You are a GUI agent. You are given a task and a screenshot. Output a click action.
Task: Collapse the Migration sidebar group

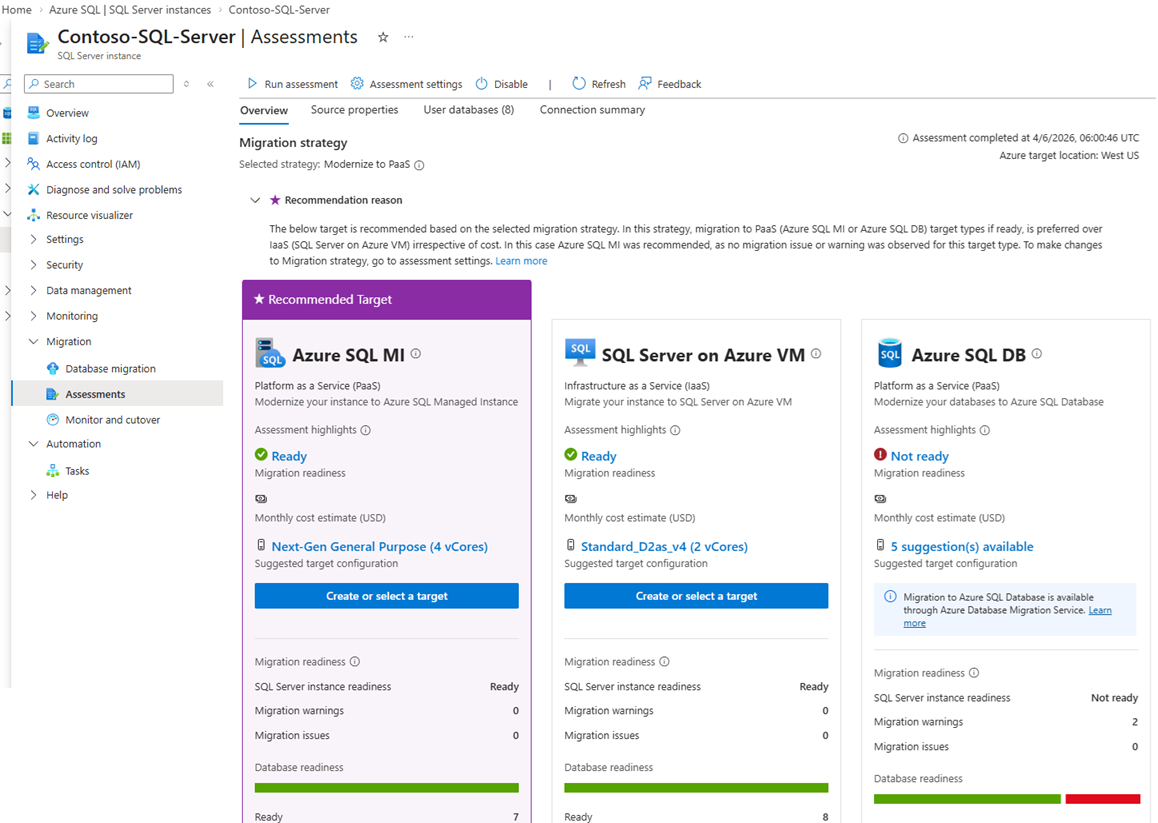point(34,342)
